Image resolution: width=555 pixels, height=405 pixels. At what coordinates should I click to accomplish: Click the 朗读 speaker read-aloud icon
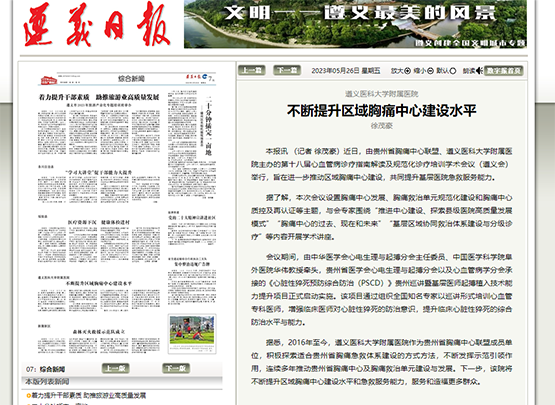pos(479,71)
